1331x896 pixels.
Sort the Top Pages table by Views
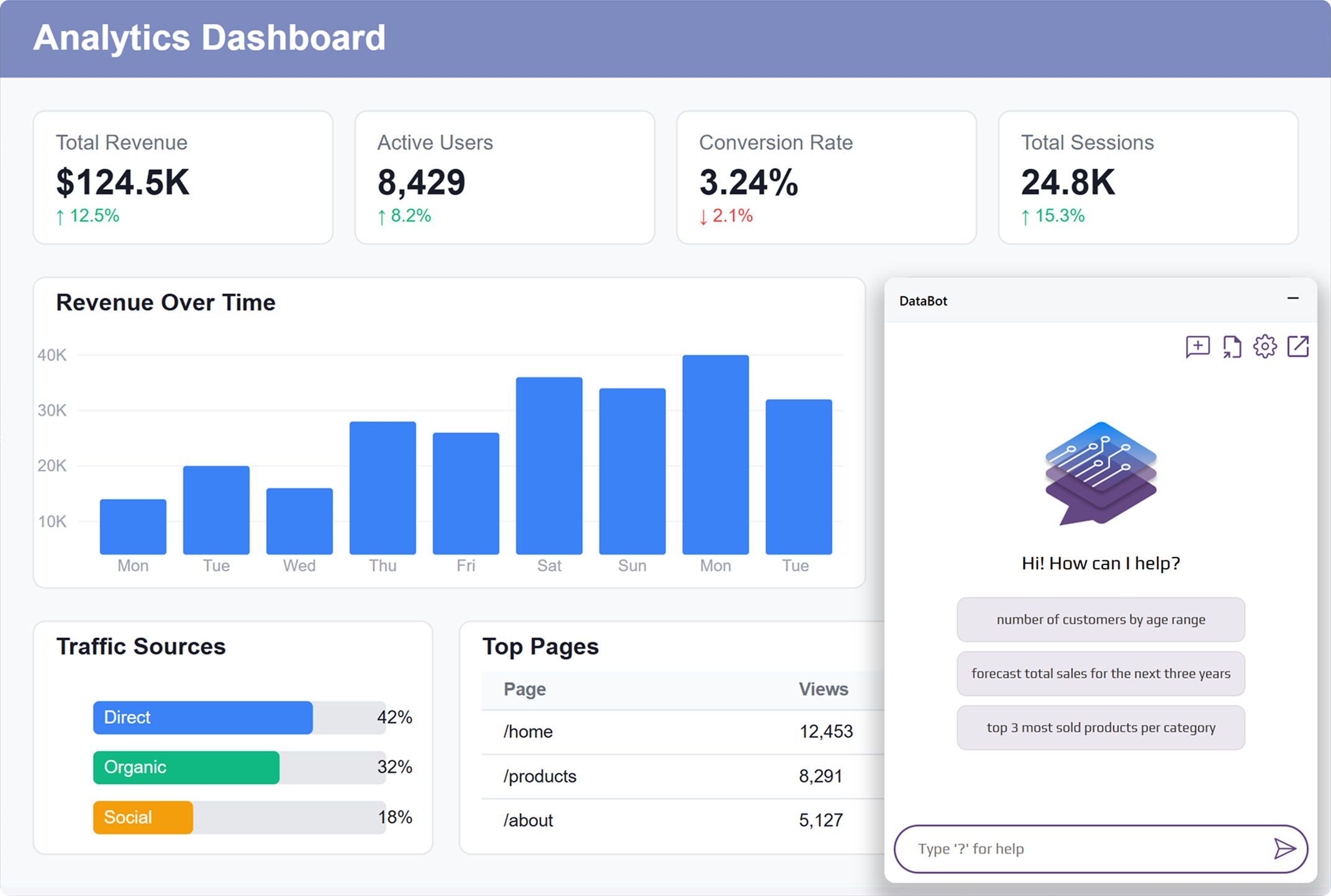pos(823,689)
